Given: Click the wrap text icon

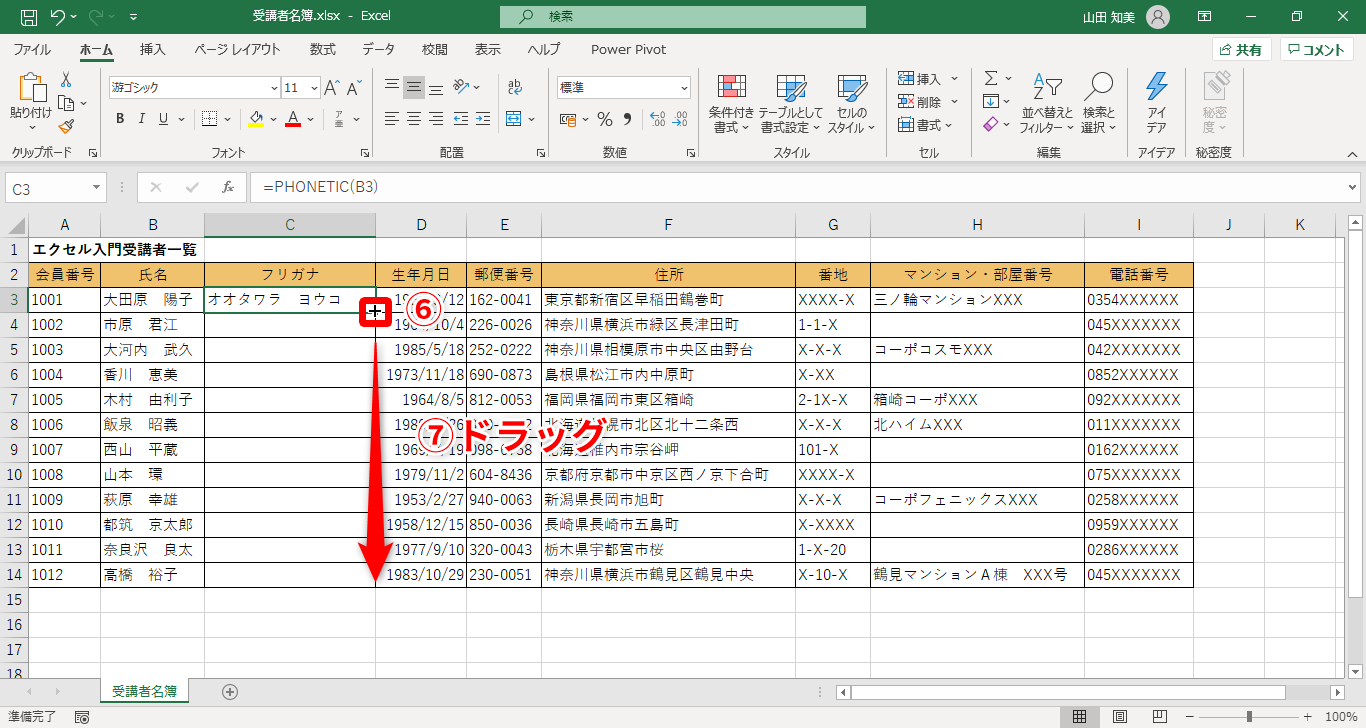Looking at the screenshot, I should point(515,88).
